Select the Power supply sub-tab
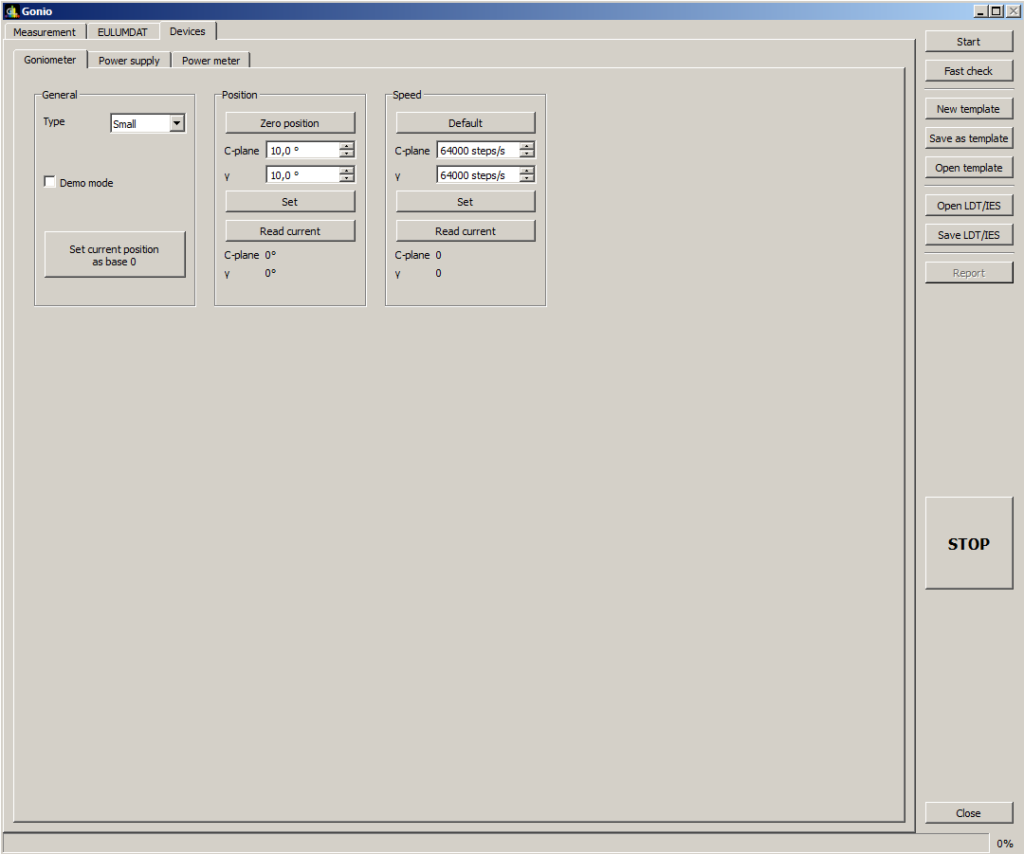 coord(129,61)
